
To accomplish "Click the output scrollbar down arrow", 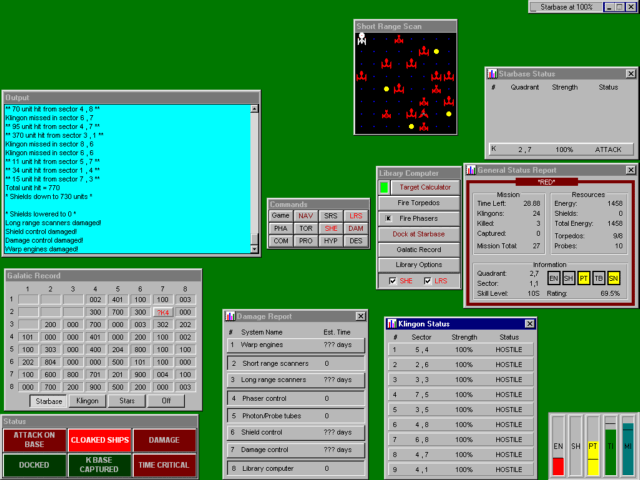I will coord(254,249).
